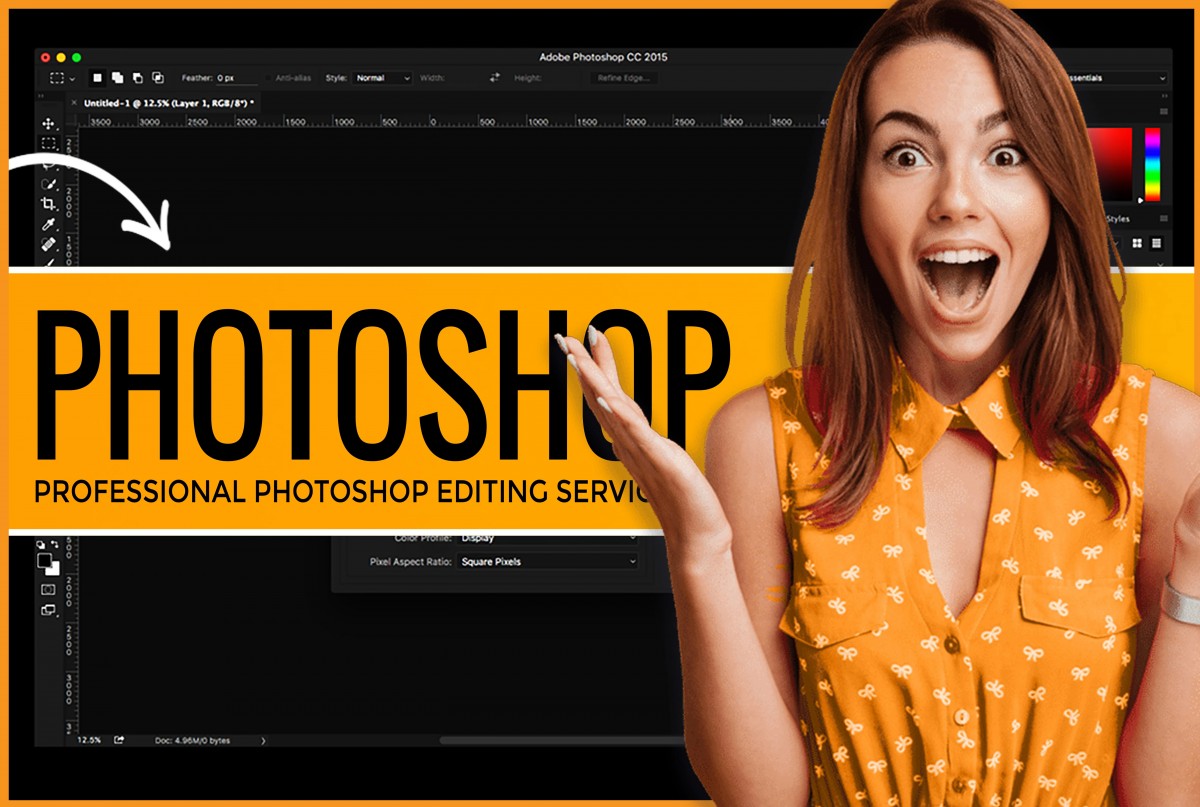This screenshot has width=1200, height=807.
Task: Enable New Selection mode in options bar
Action: tap(98, 78)
